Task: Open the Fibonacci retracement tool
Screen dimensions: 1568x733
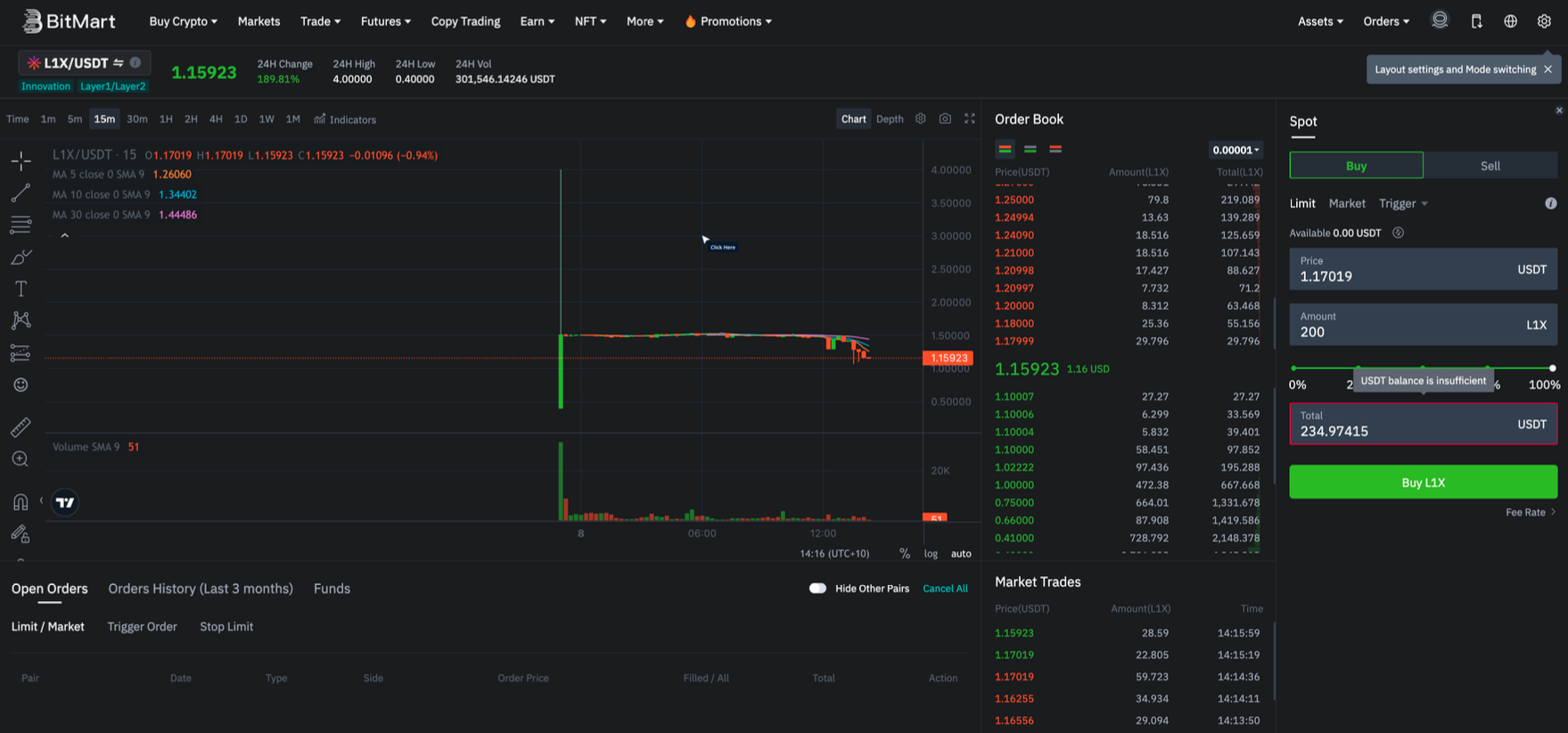Action: pos(21,225)
